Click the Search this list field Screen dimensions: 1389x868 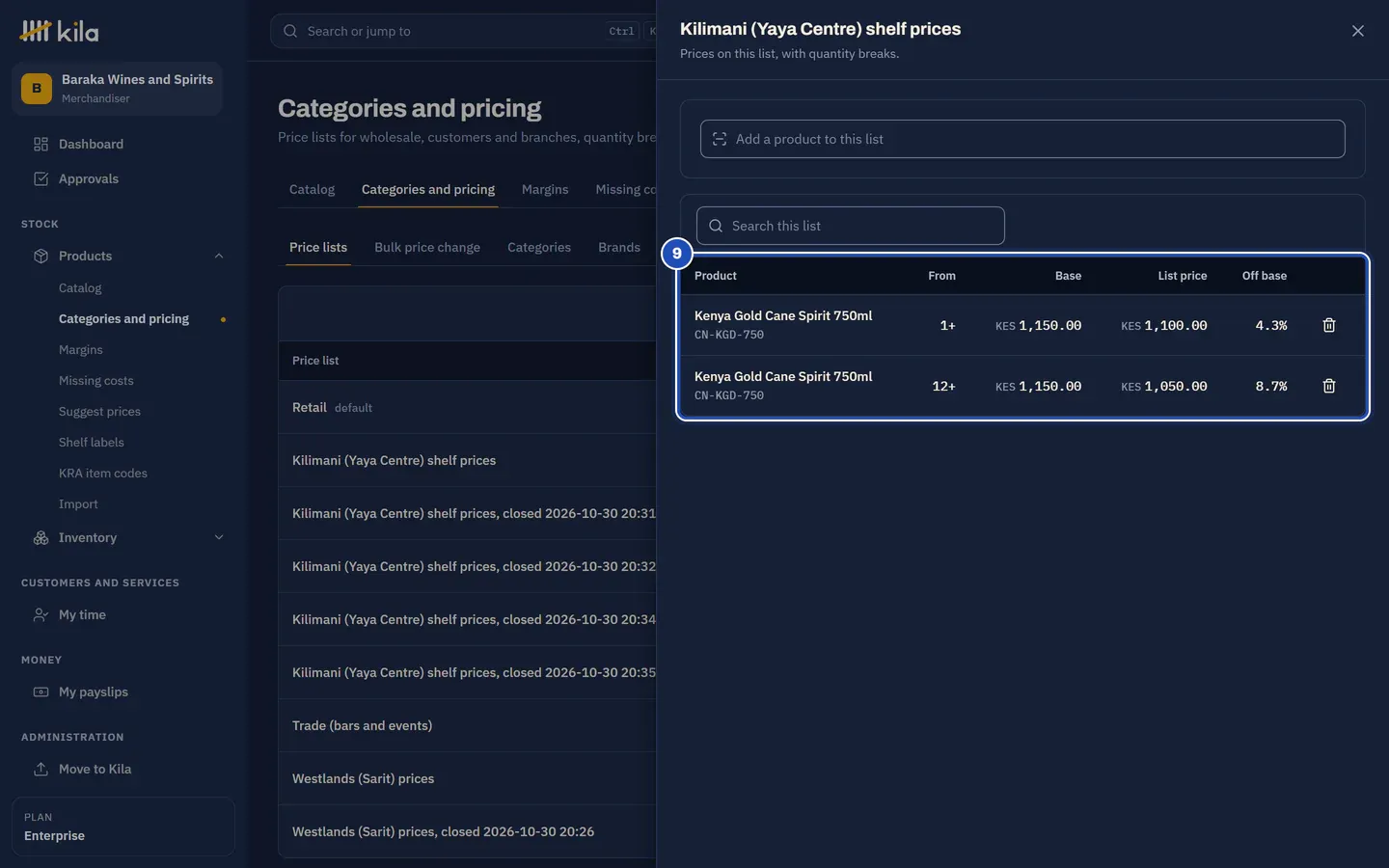coord(850,226)
